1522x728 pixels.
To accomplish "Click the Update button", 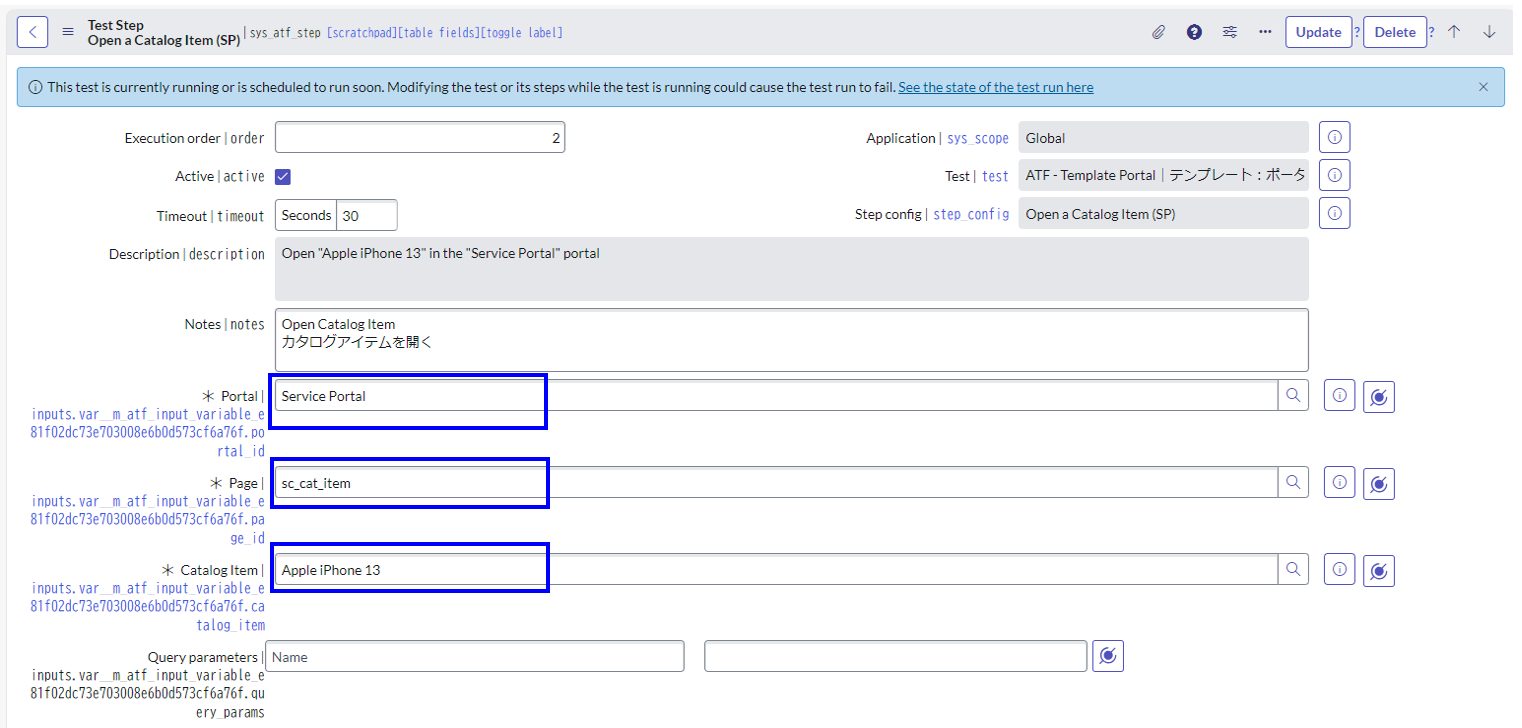I will (x=1317, y=31).
